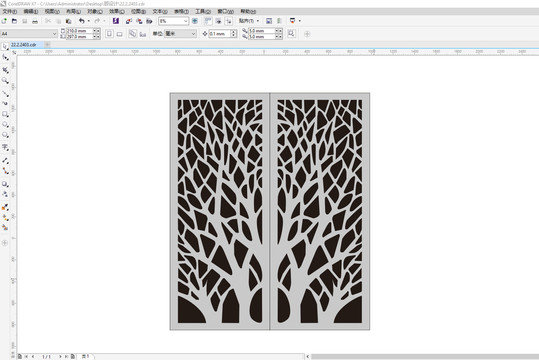Screen dimensions: 539x360
Task: Select the Zoom tool in toolbox
Action: 5,80
